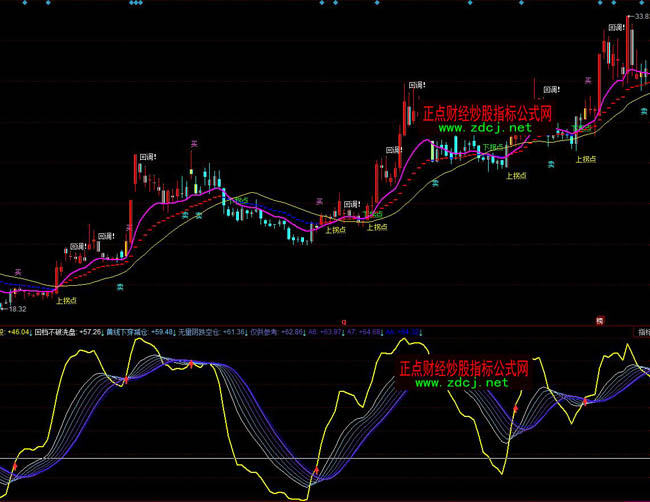Click the first red arrow in indicator panel
Image resolution: width=650 pixels, height=502 pixels.
tap(15, 467)
